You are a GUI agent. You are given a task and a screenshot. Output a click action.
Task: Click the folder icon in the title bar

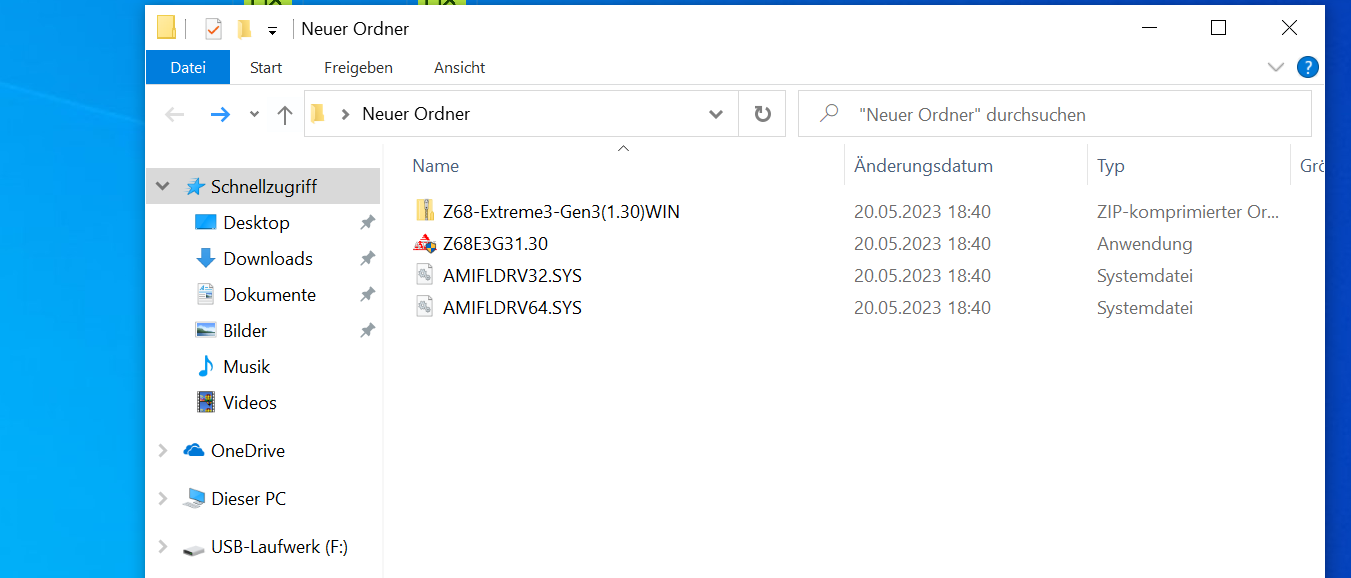pos(166,27)
